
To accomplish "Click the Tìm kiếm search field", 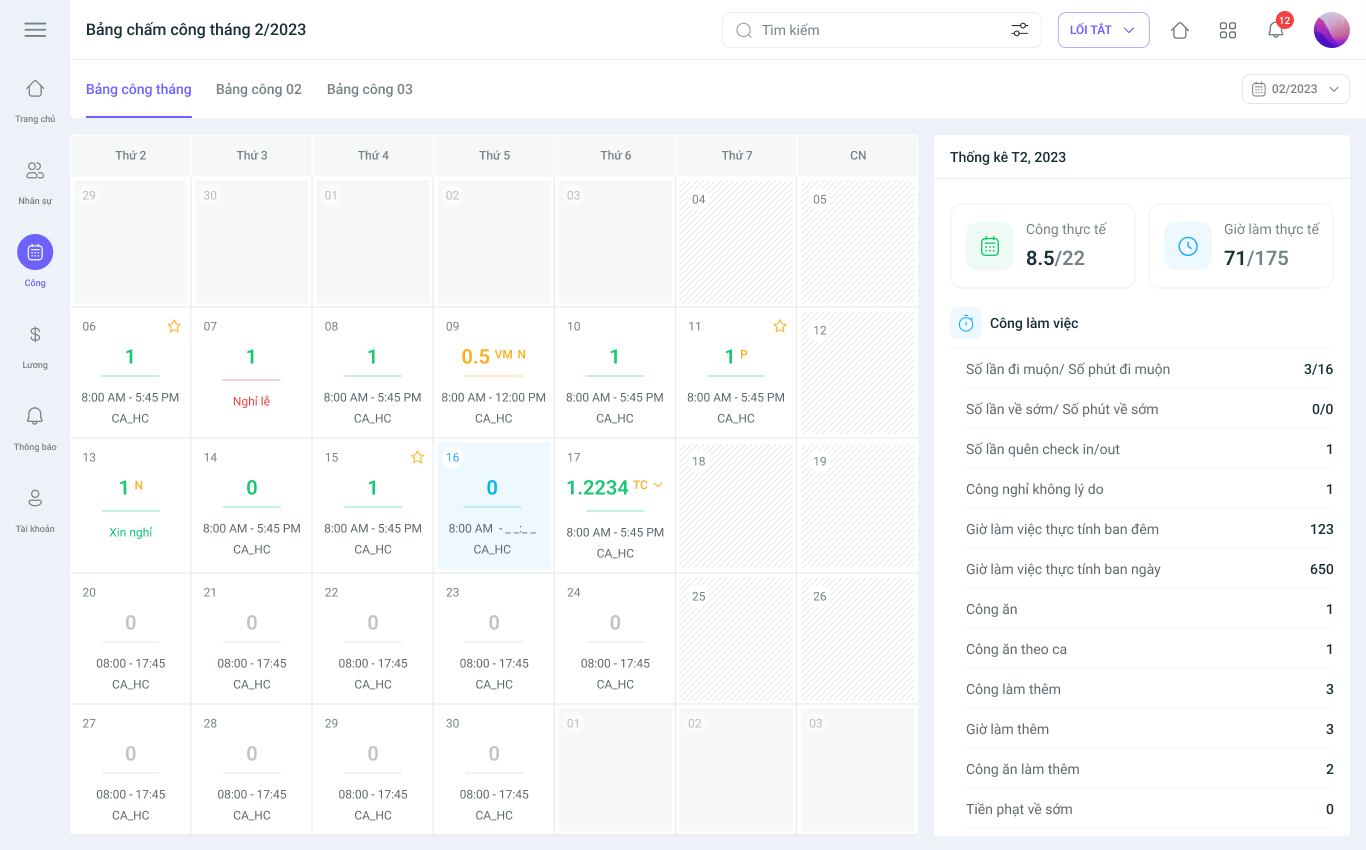I will tap(881, 30).
